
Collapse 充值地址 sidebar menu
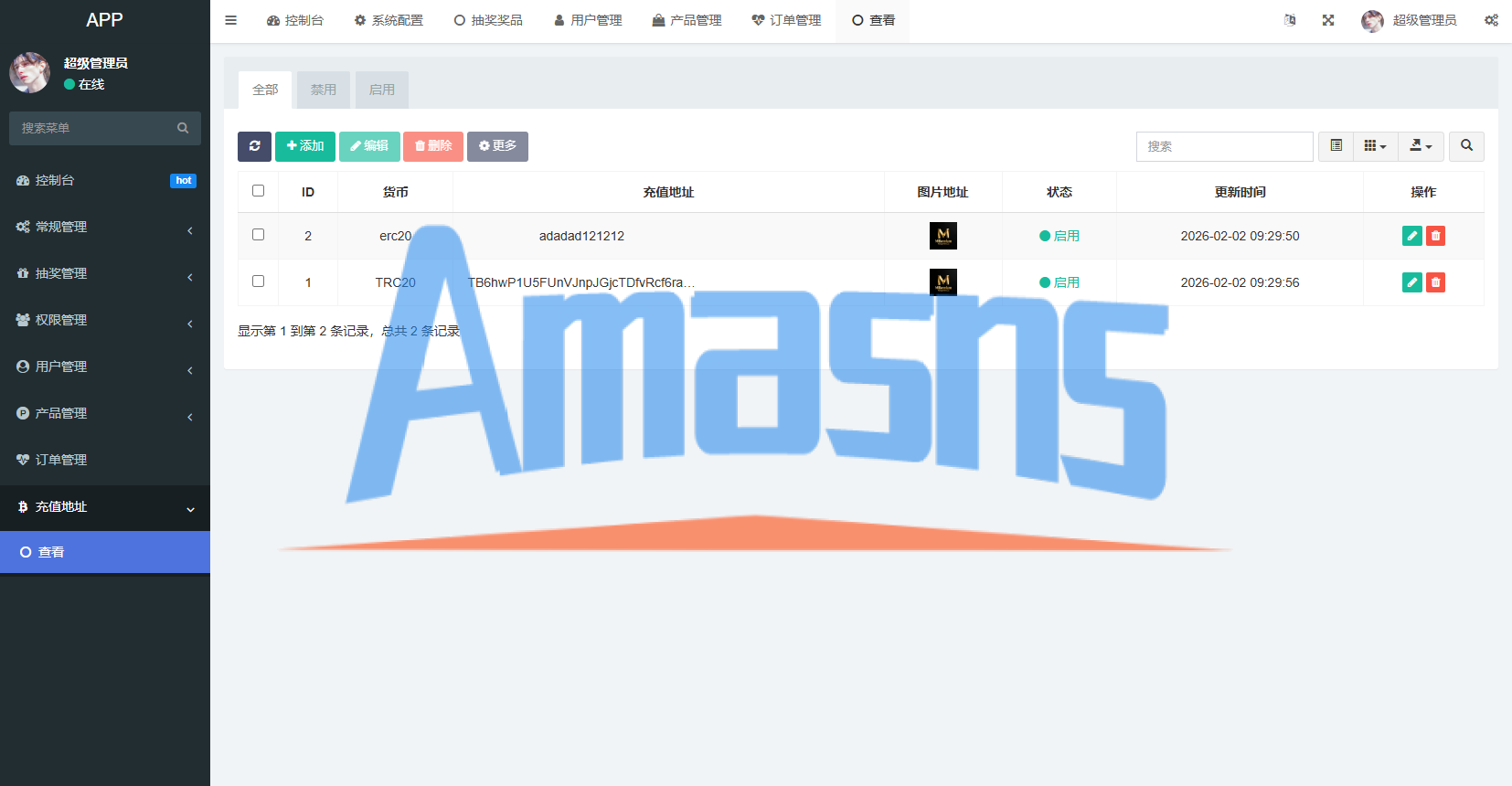pos(105,506)
